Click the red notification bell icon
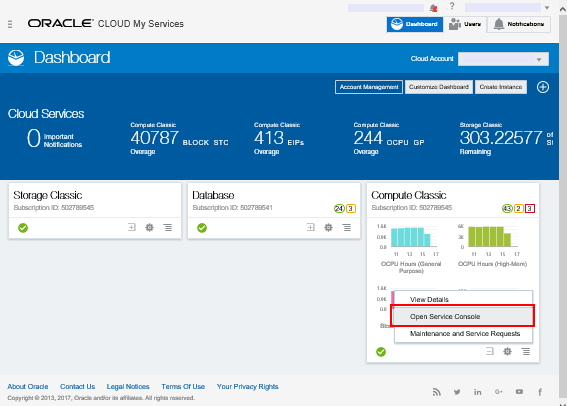 coord(433,8)
